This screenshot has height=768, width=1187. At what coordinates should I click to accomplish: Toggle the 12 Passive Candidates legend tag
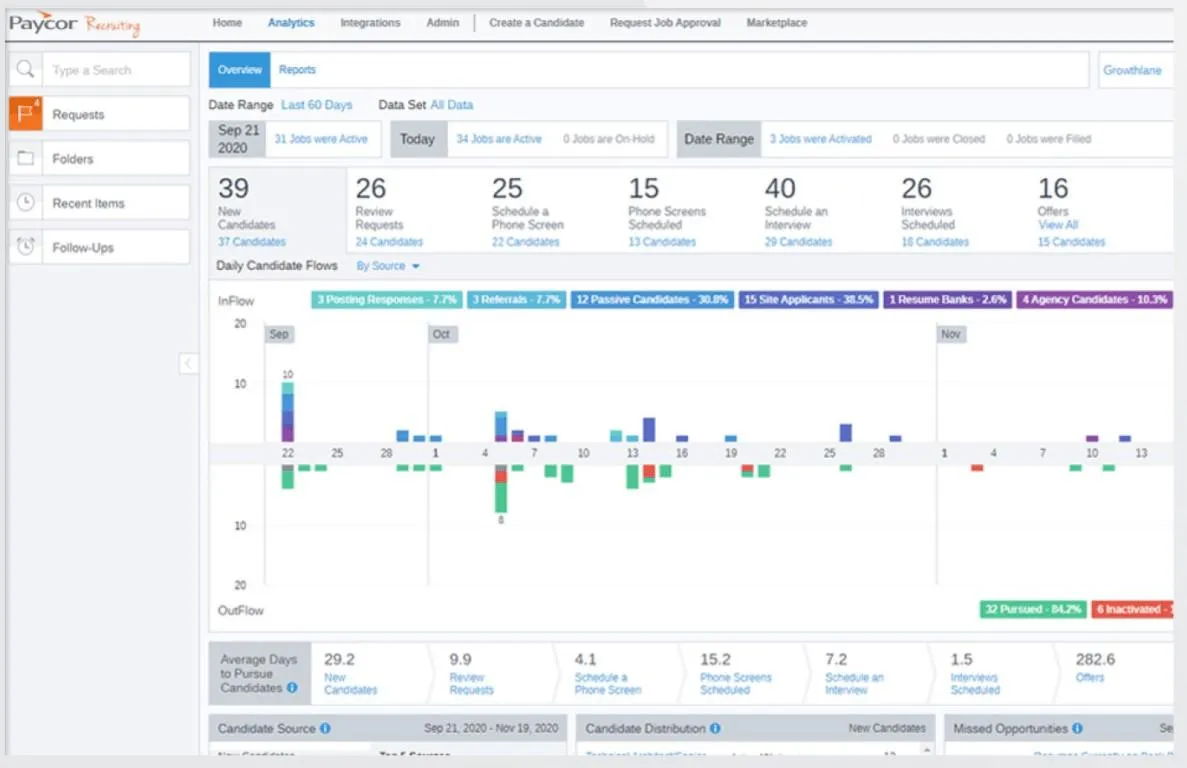pyautogui.click(x=652, y=300)
